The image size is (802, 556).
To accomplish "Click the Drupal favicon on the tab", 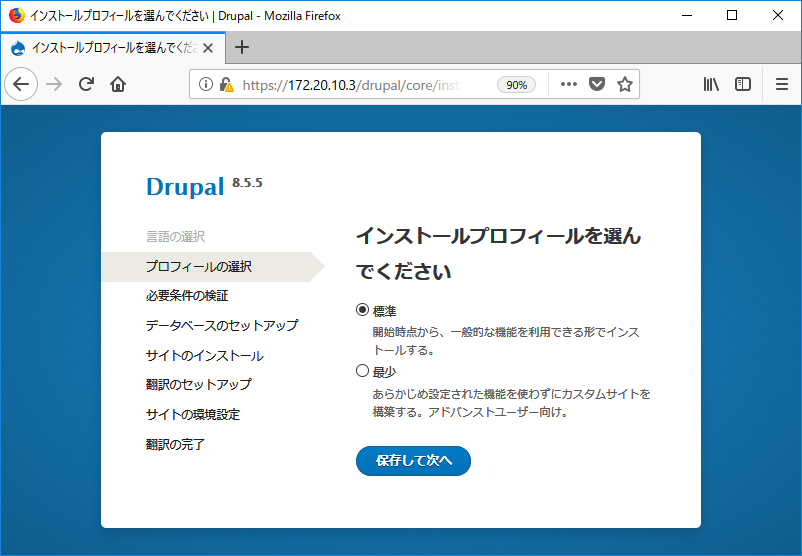I will [x=18, y=48].
